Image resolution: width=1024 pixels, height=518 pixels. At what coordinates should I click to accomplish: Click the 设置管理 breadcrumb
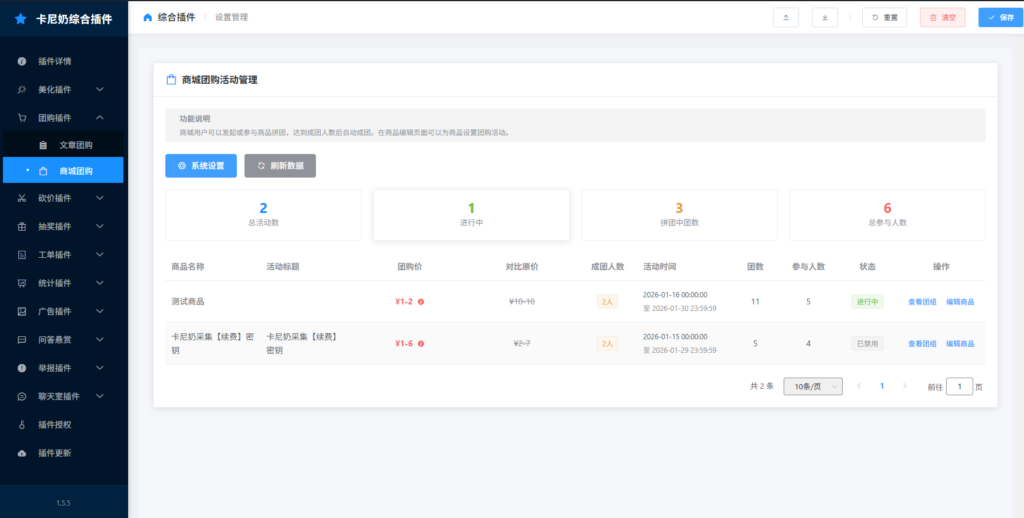pyautogui.click(x=231, y=18)
